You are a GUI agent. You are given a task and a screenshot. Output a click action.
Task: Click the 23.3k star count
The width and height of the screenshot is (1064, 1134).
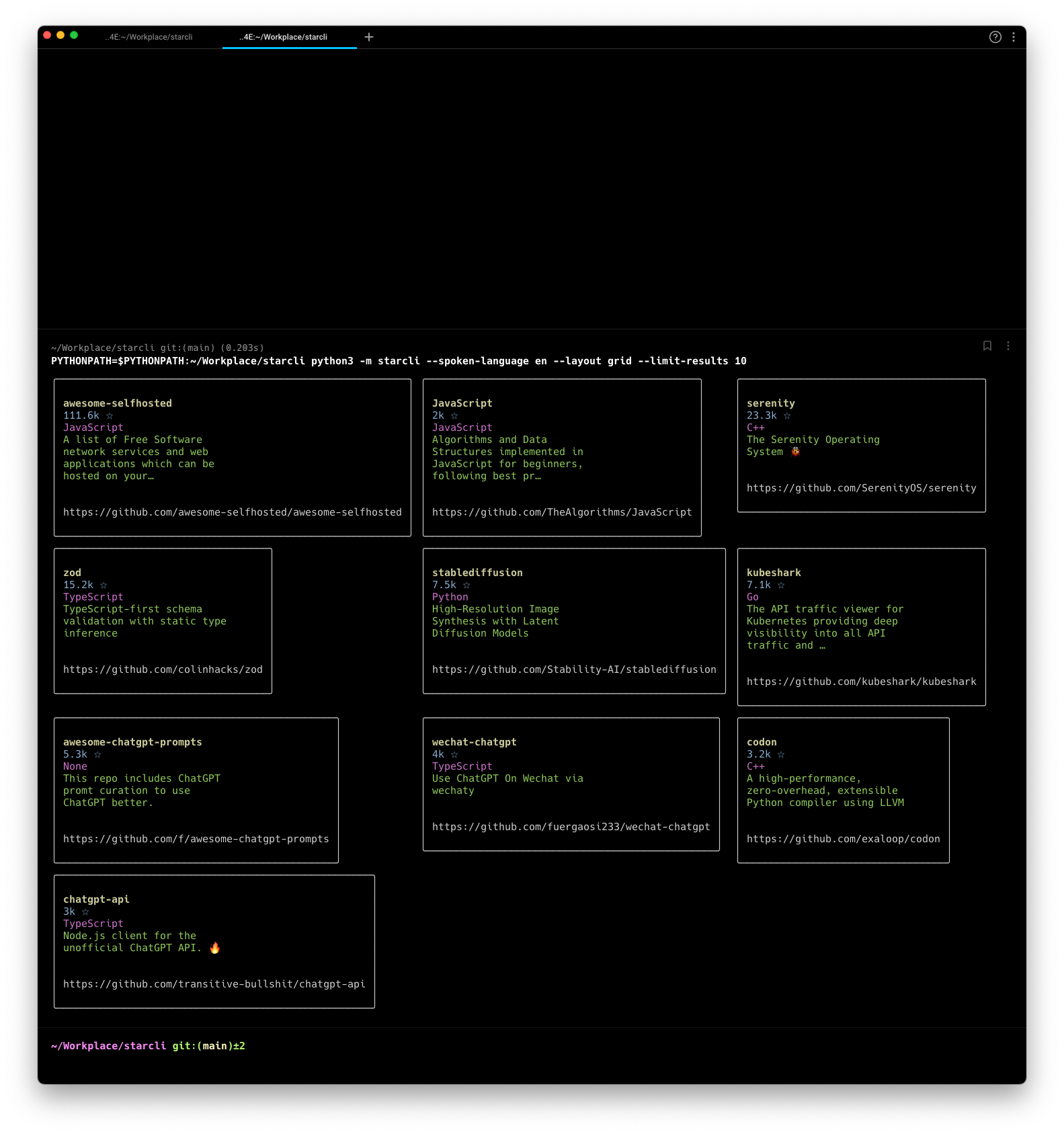[762, 415]
